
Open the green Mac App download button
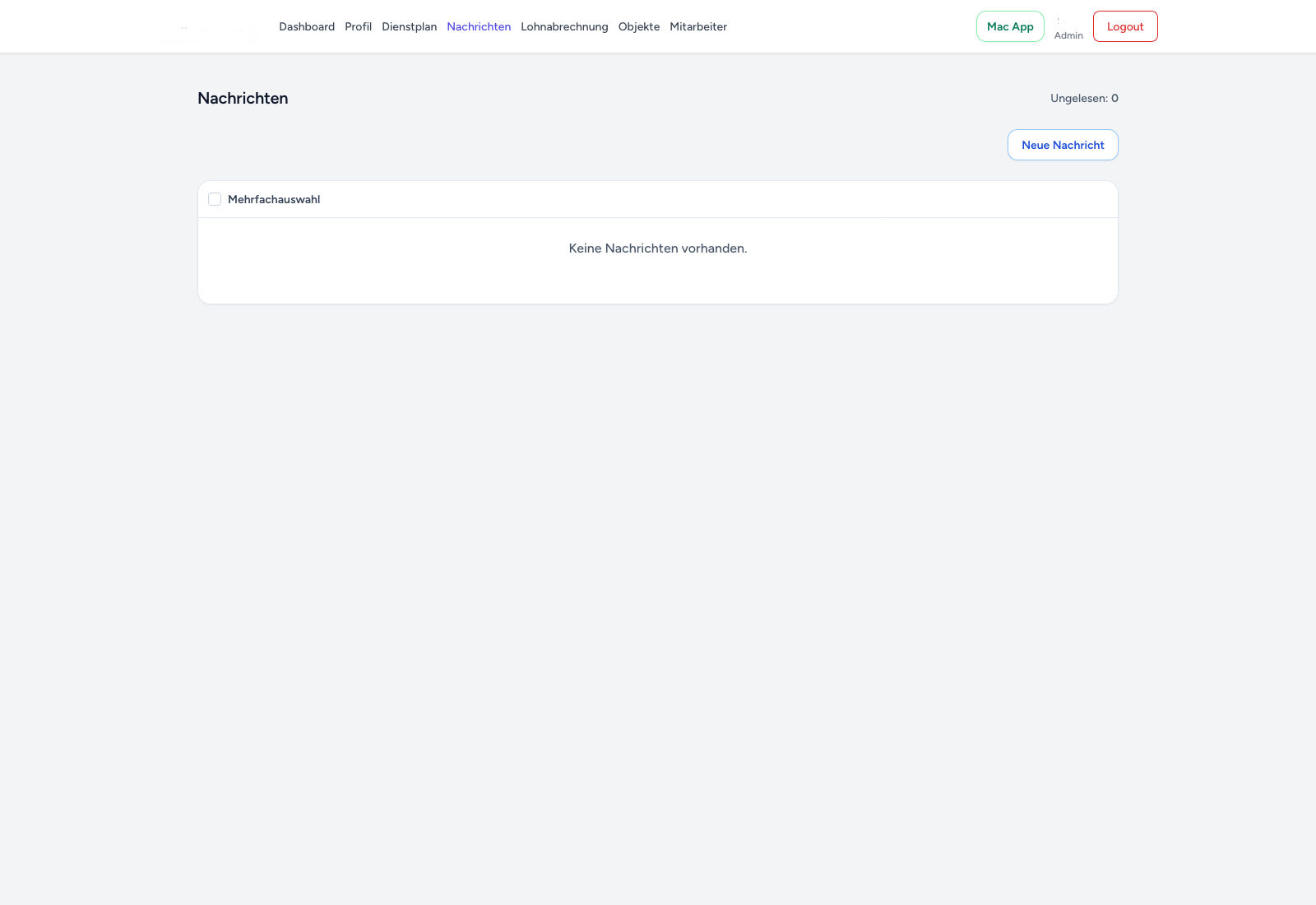coord(1009,26)
